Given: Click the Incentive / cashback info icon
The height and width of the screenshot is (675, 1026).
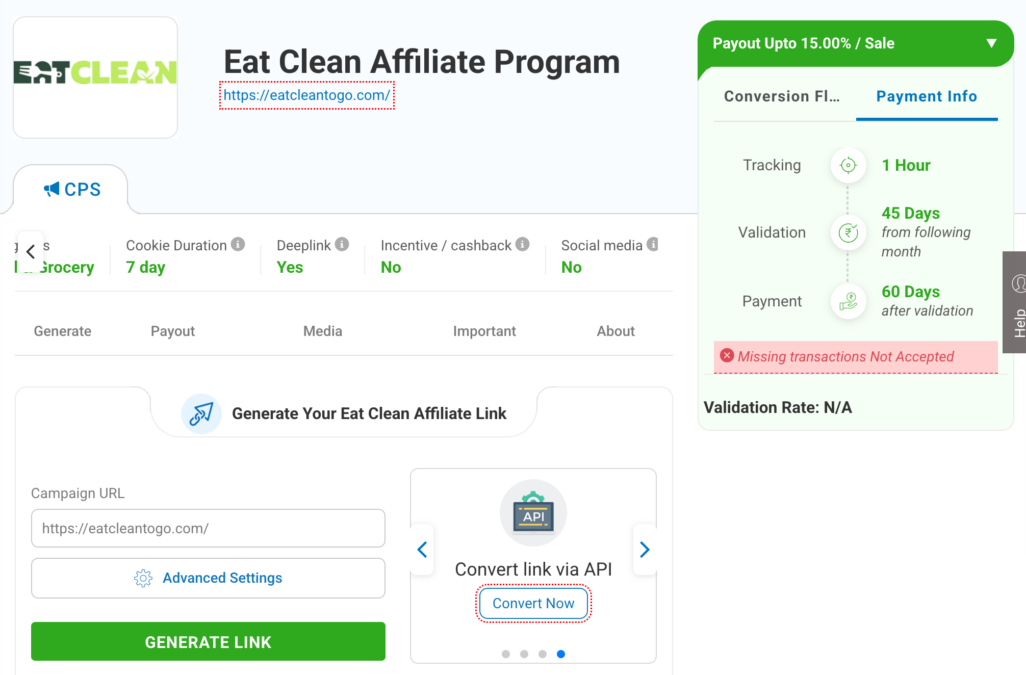Looking at the screenshot, I should pos(522,244).
